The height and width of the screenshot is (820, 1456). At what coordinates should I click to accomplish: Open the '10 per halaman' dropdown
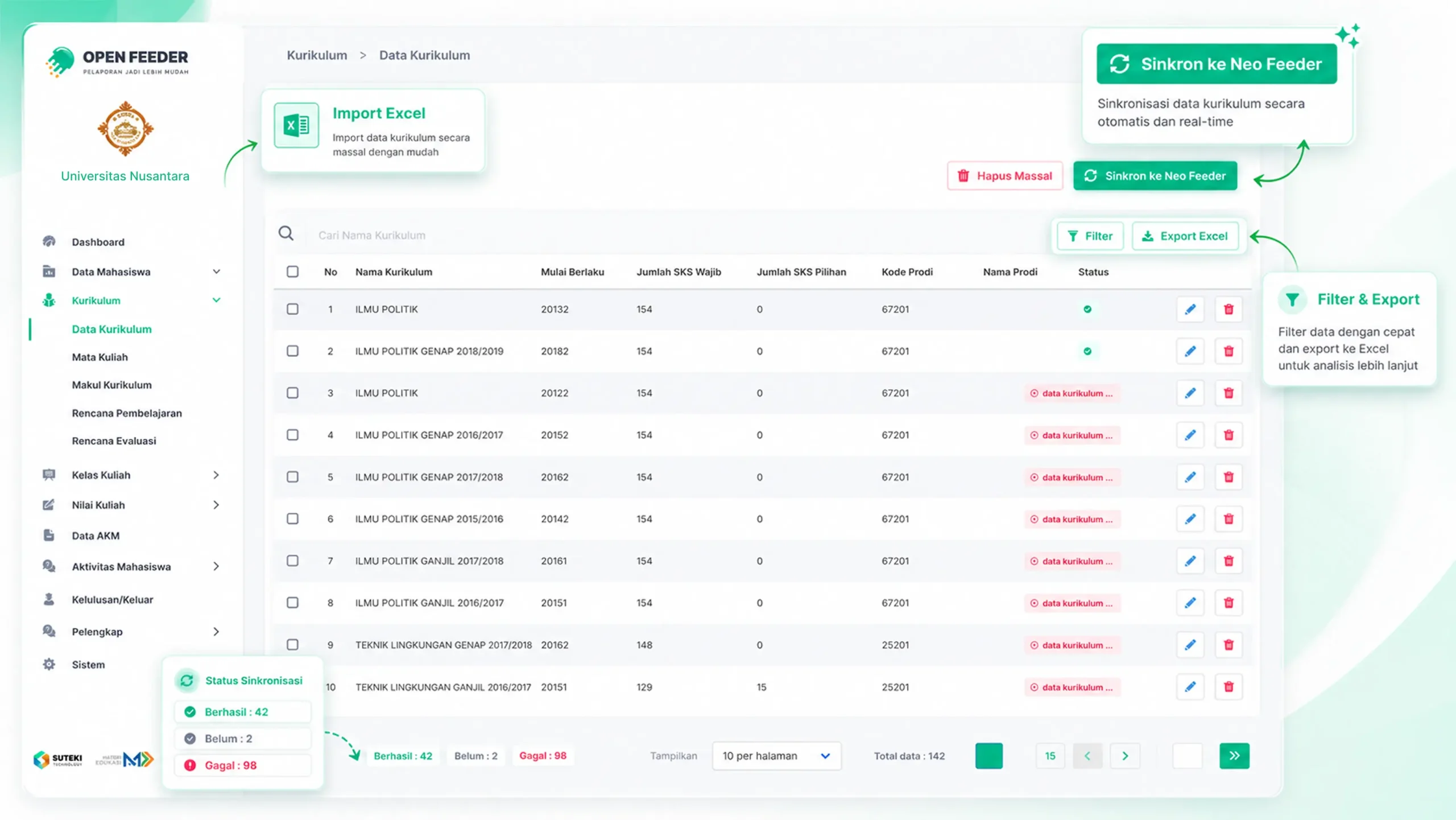tap(776, 756)
